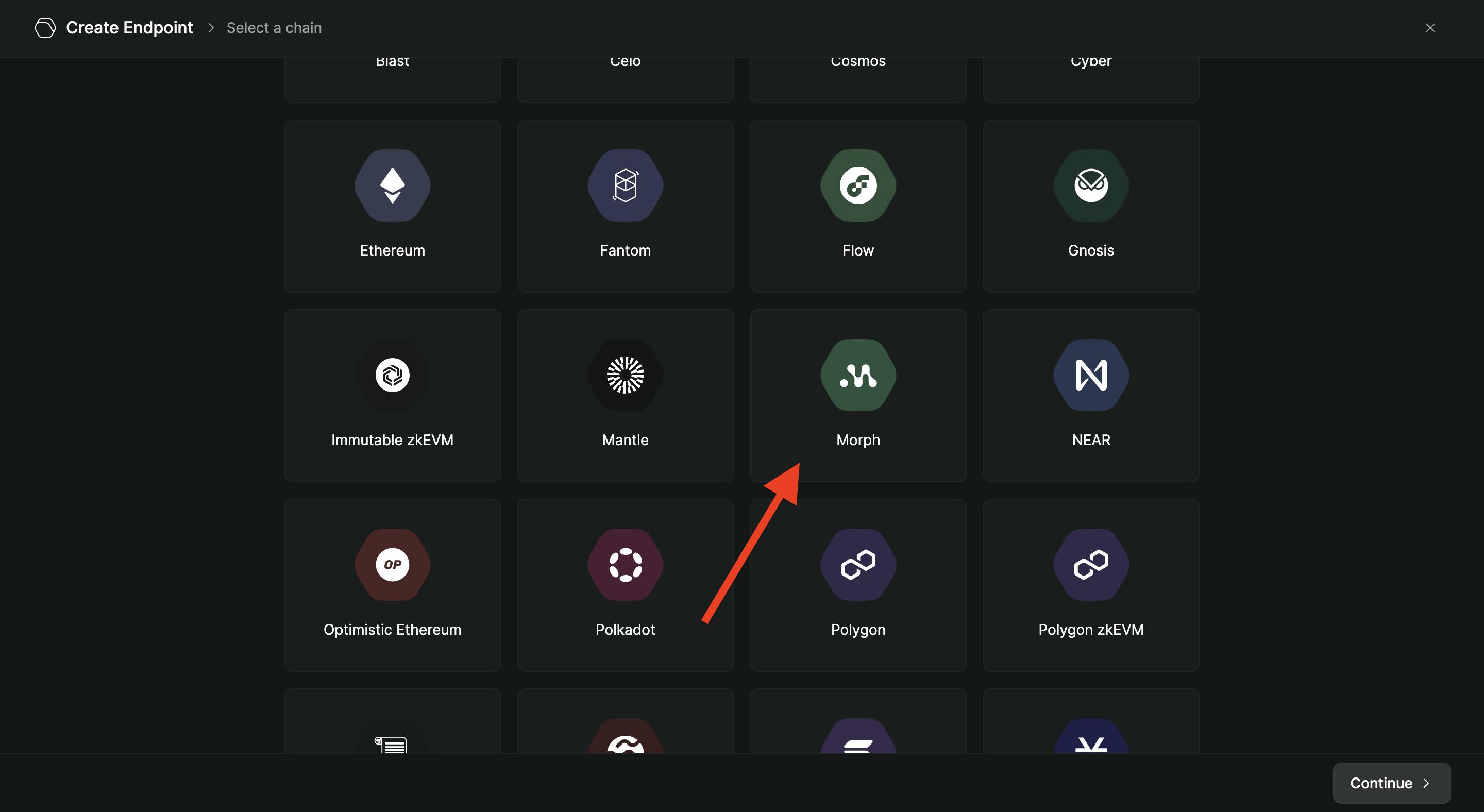Select the dark-blue X-logo chain at bottom

(x=1090, y=721)
